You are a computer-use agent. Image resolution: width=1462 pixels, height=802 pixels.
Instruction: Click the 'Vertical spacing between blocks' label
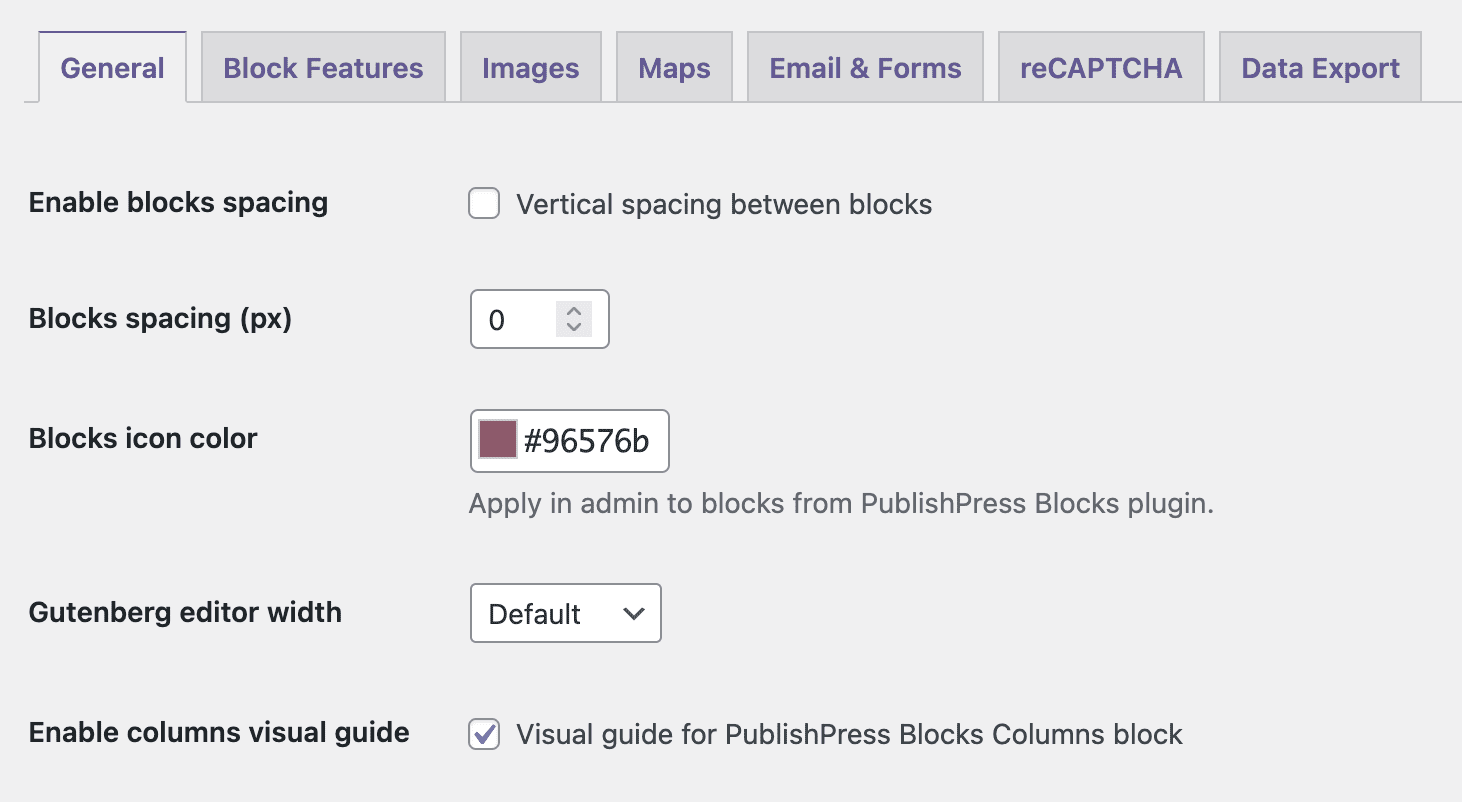pyautogui.click(x=724, y=205)
